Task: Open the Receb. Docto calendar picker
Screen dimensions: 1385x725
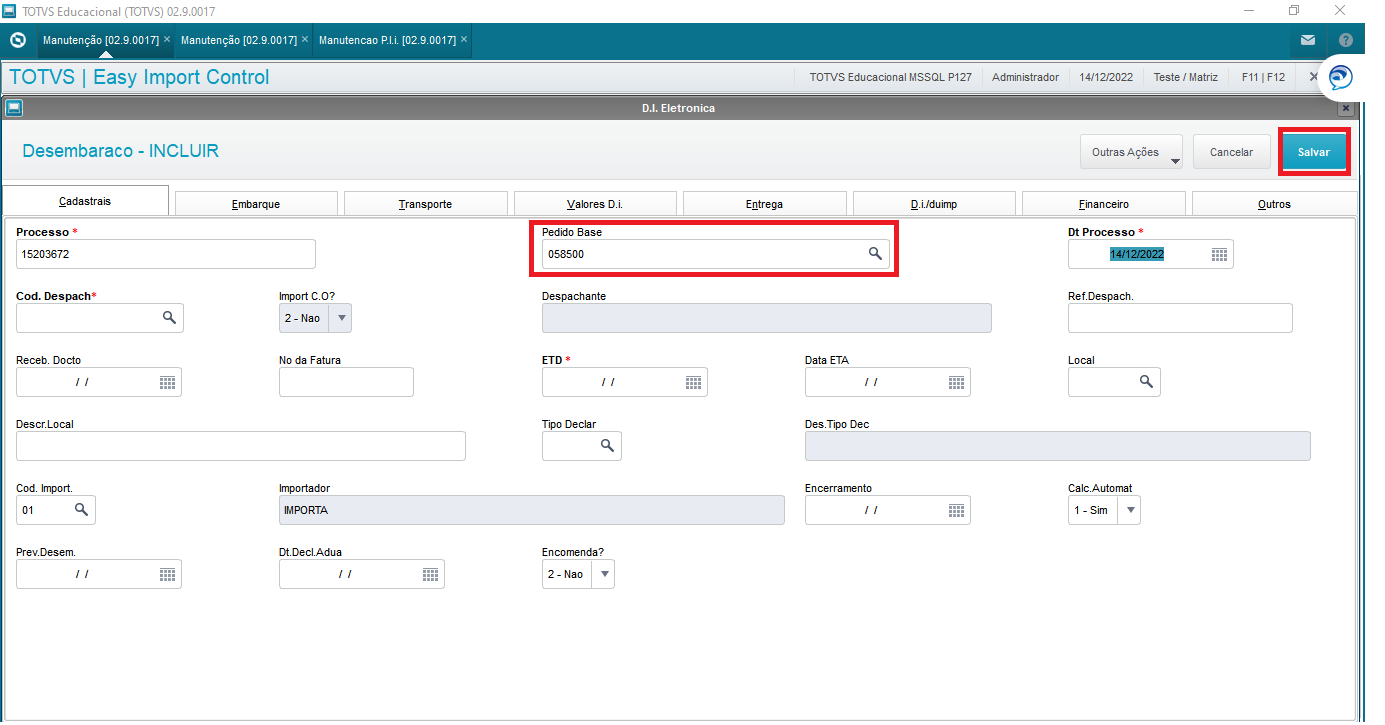Action: click(x=167, y=382)
